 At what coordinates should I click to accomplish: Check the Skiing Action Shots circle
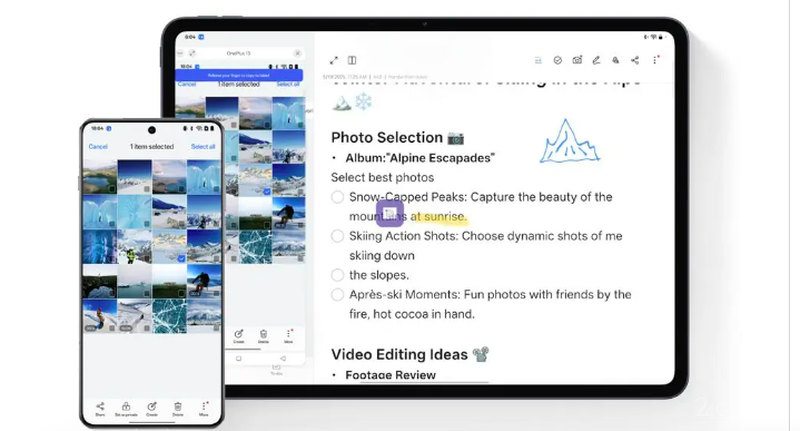(337, 236)
